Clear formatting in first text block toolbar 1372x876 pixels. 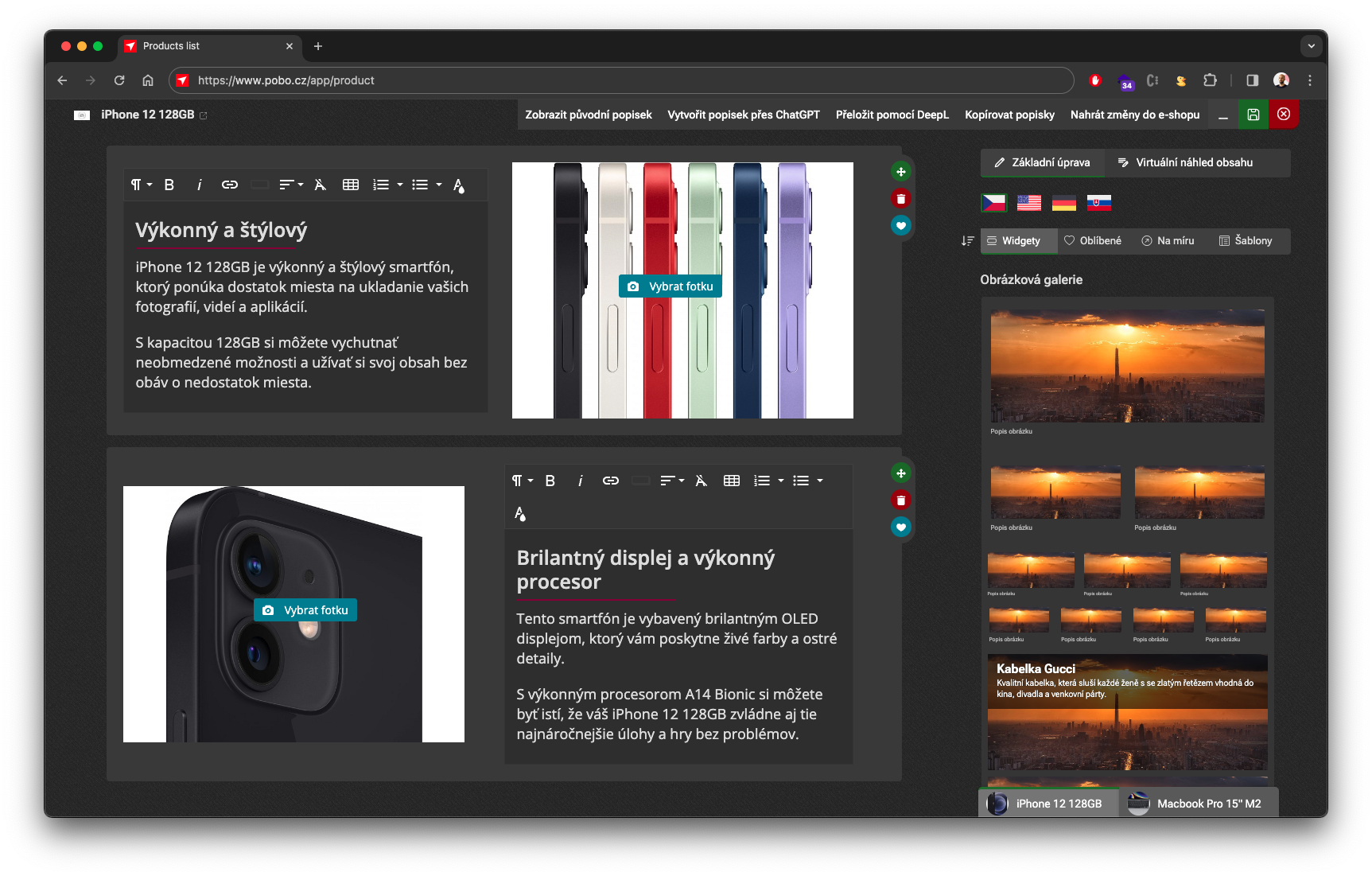[x=320, y=185]
